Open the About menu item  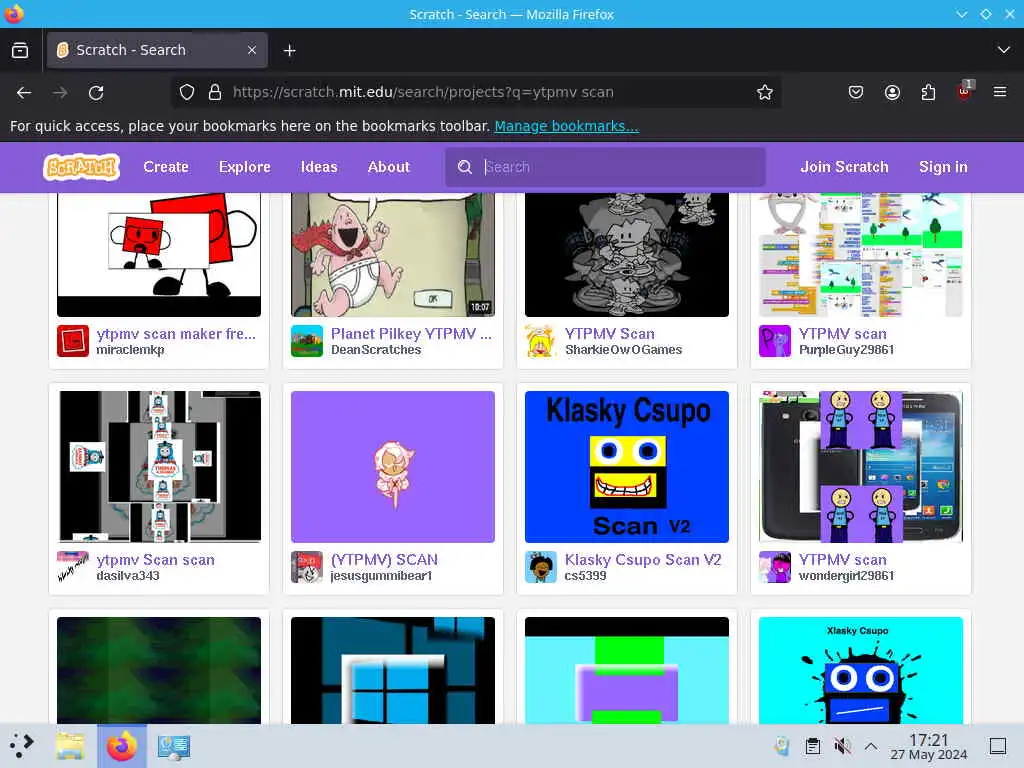pyautogui.click(x=389, y=167)
